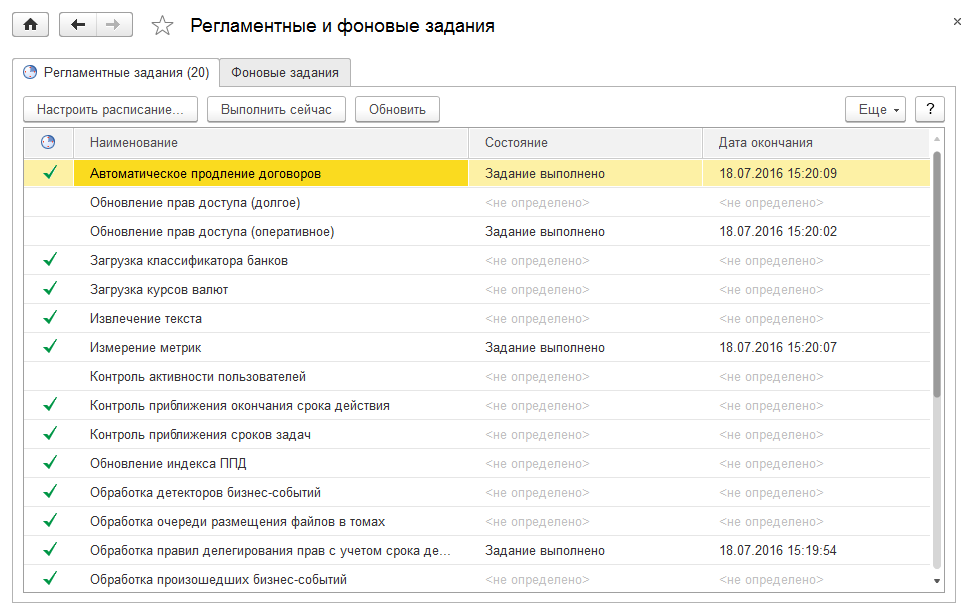
Task: Select Регламентные задания (20) tab
Action: click(116, 72)
